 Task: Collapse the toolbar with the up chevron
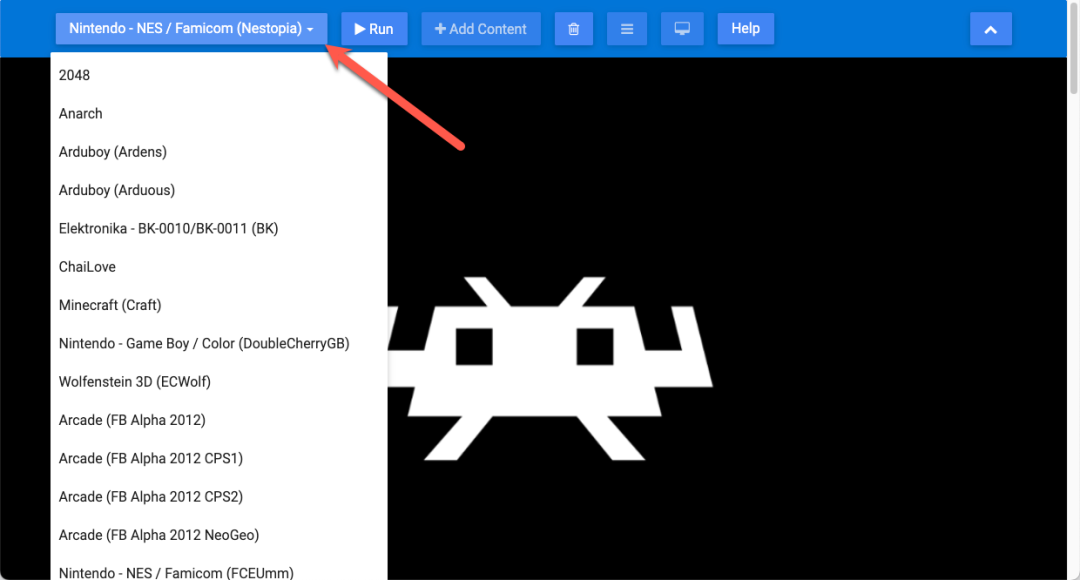coord(990,29)
